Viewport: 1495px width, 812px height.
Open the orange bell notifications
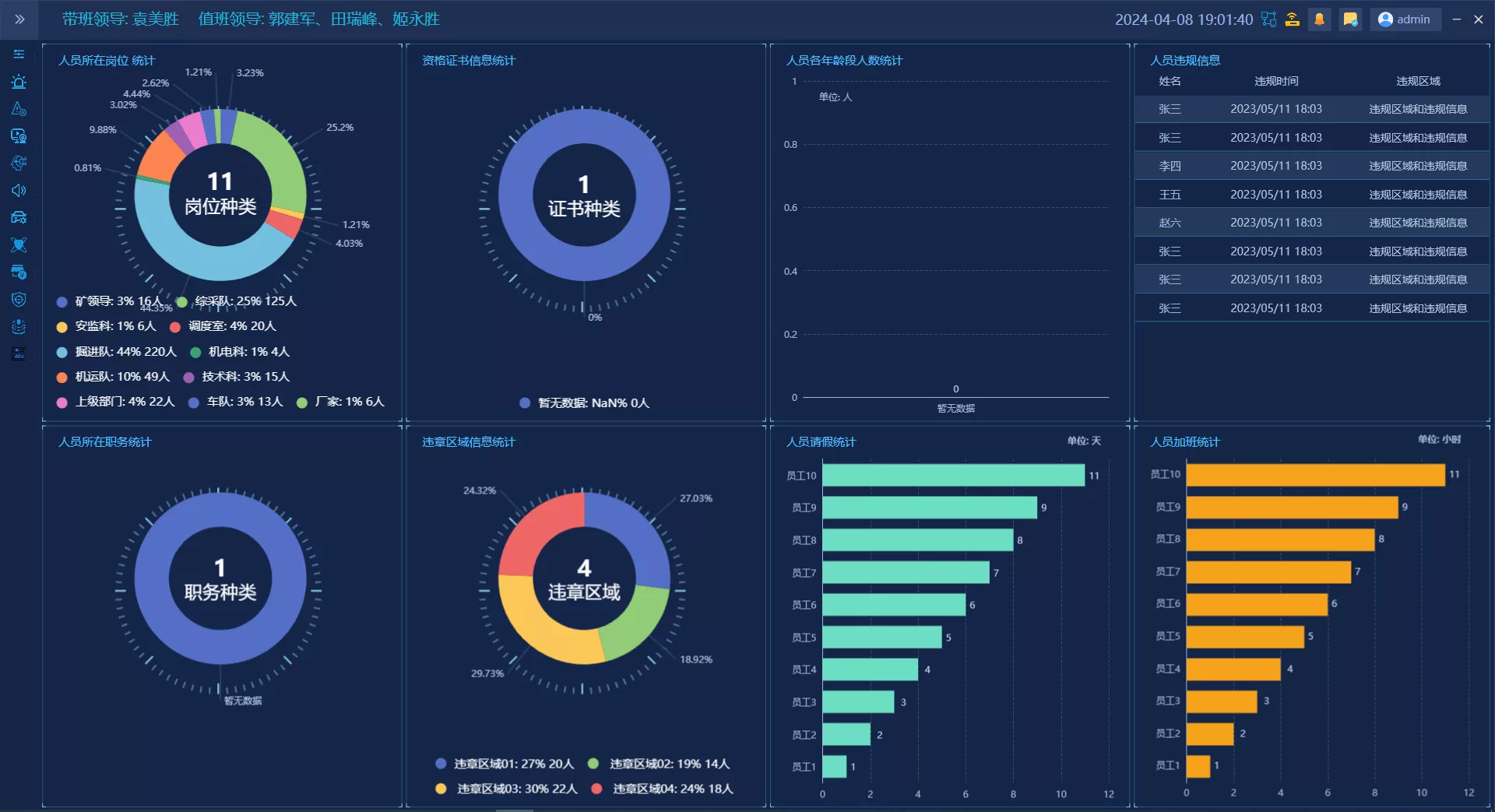click(x=1319, y=19)
